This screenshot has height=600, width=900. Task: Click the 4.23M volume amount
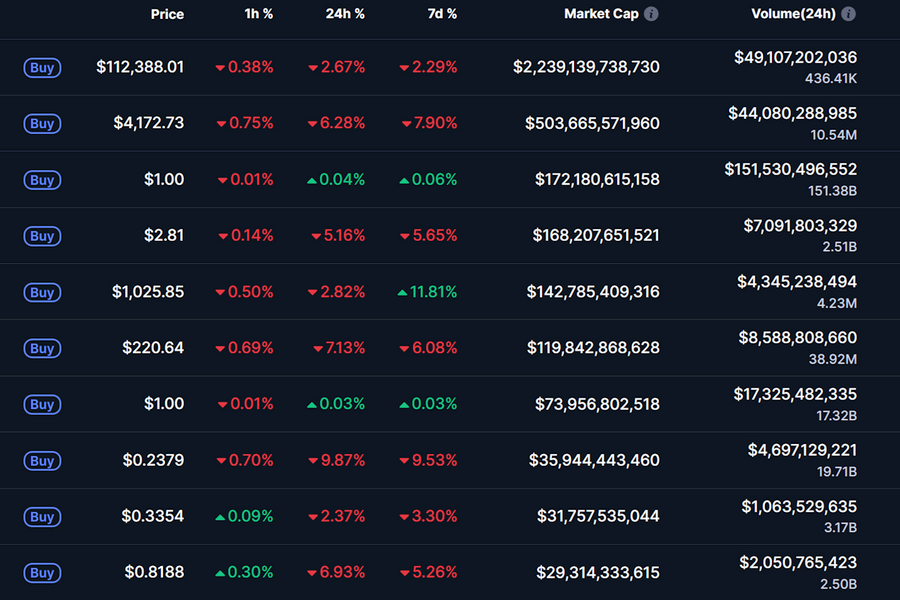tap(837, 303)
